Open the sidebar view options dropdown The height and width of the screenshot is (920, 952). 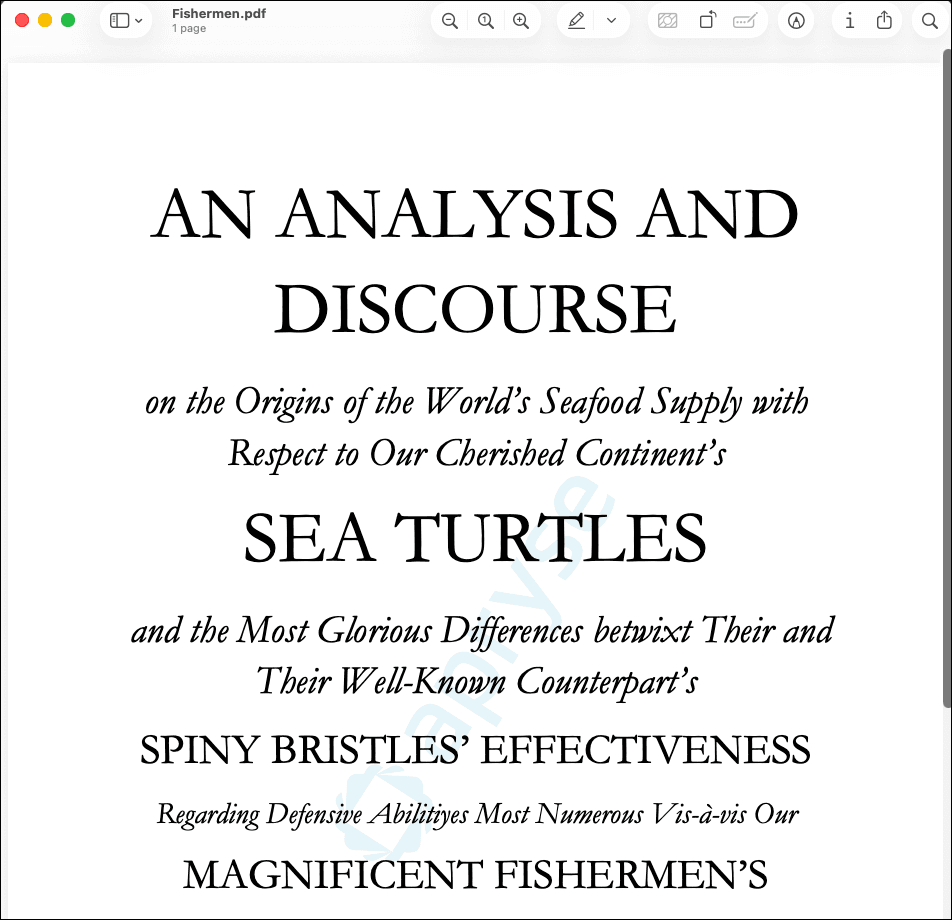click(x=126, y=21)
